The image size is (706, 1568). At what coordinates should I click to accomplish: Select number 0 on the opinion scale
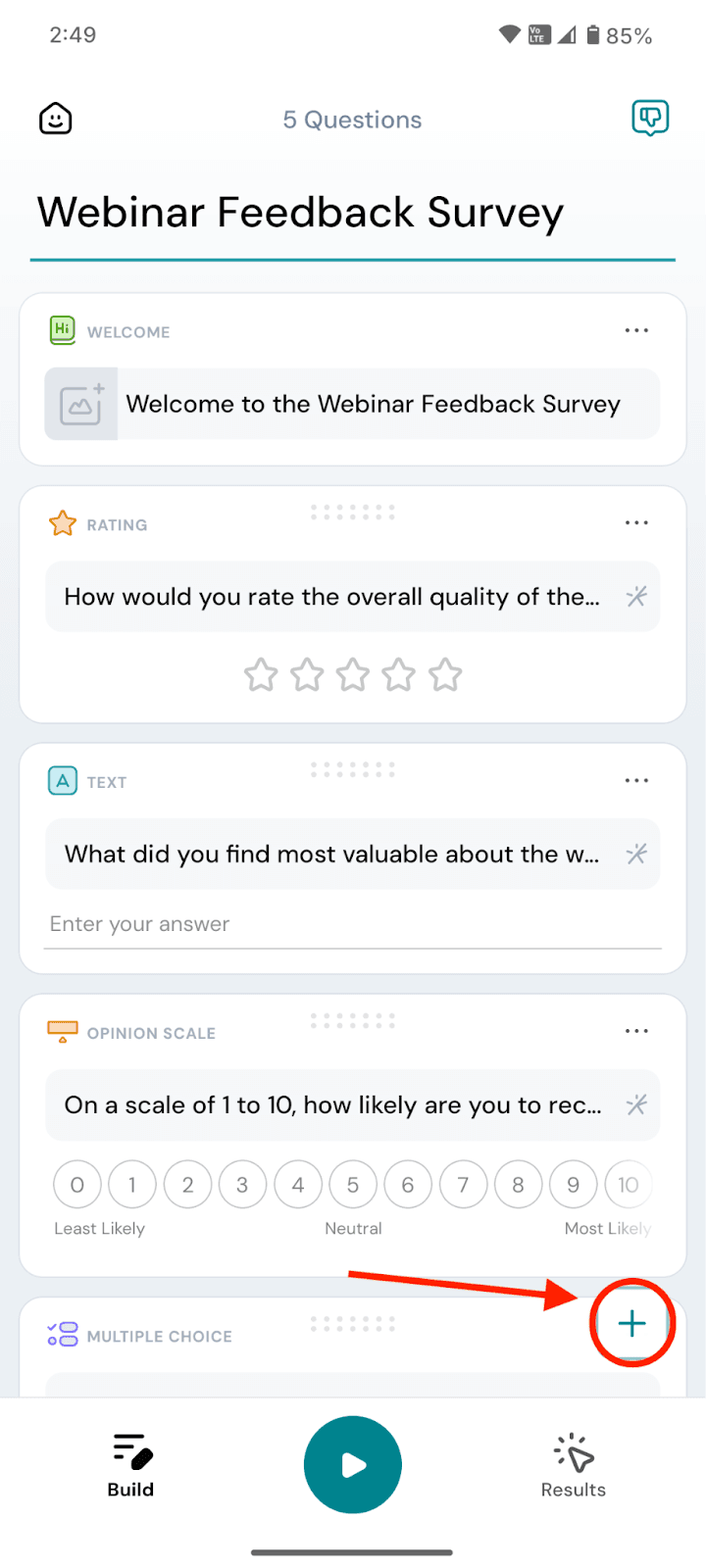pyautogui.click(x=77, y=1185)
